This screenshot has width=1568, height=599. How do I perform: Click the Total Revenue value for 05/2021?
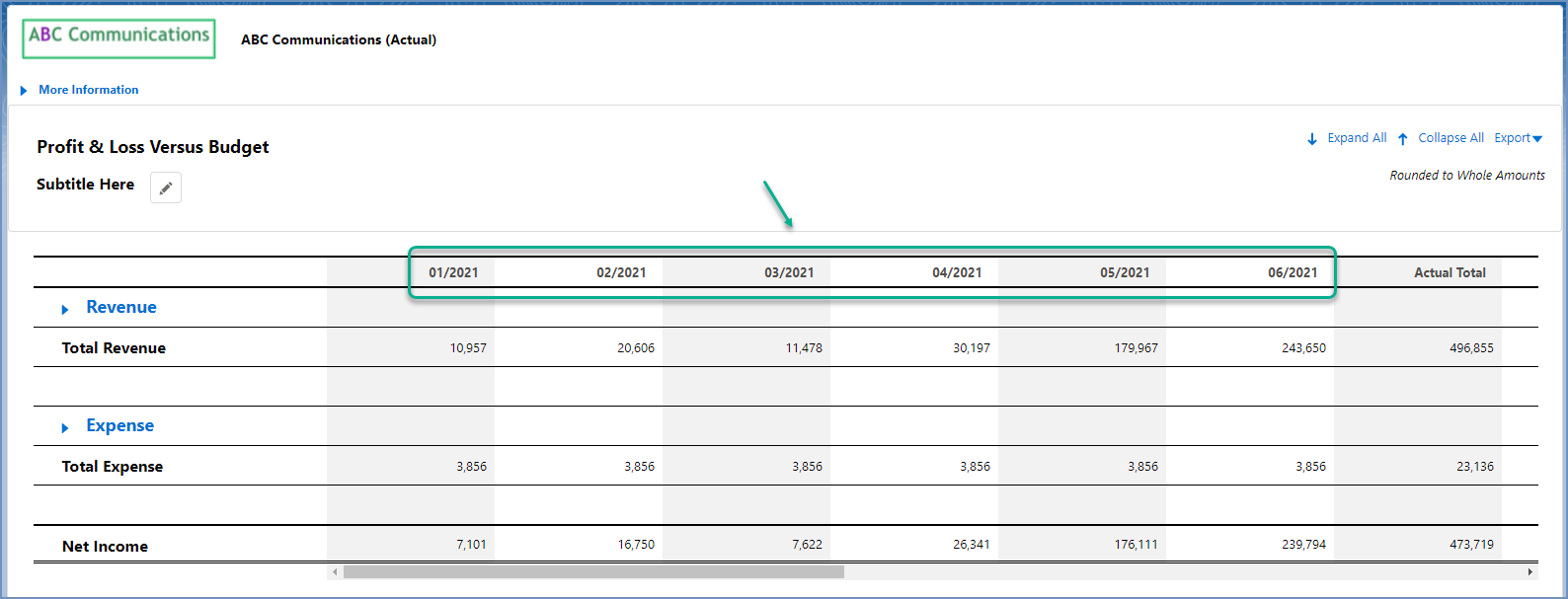[x=1136, y=348]
